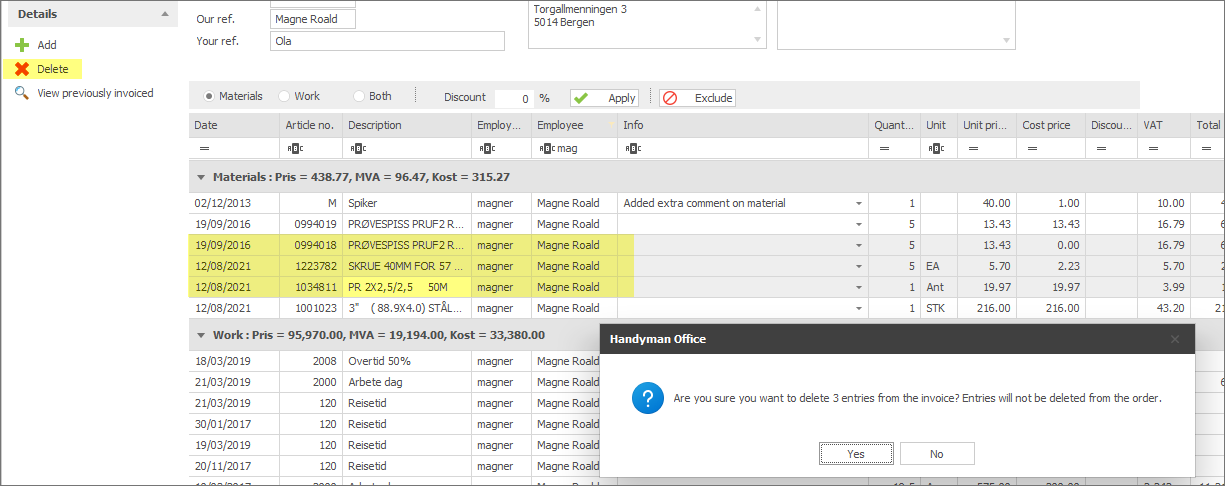Sort by the Cost price column header
The image size is (1225, 486).
coord(1051,125)
